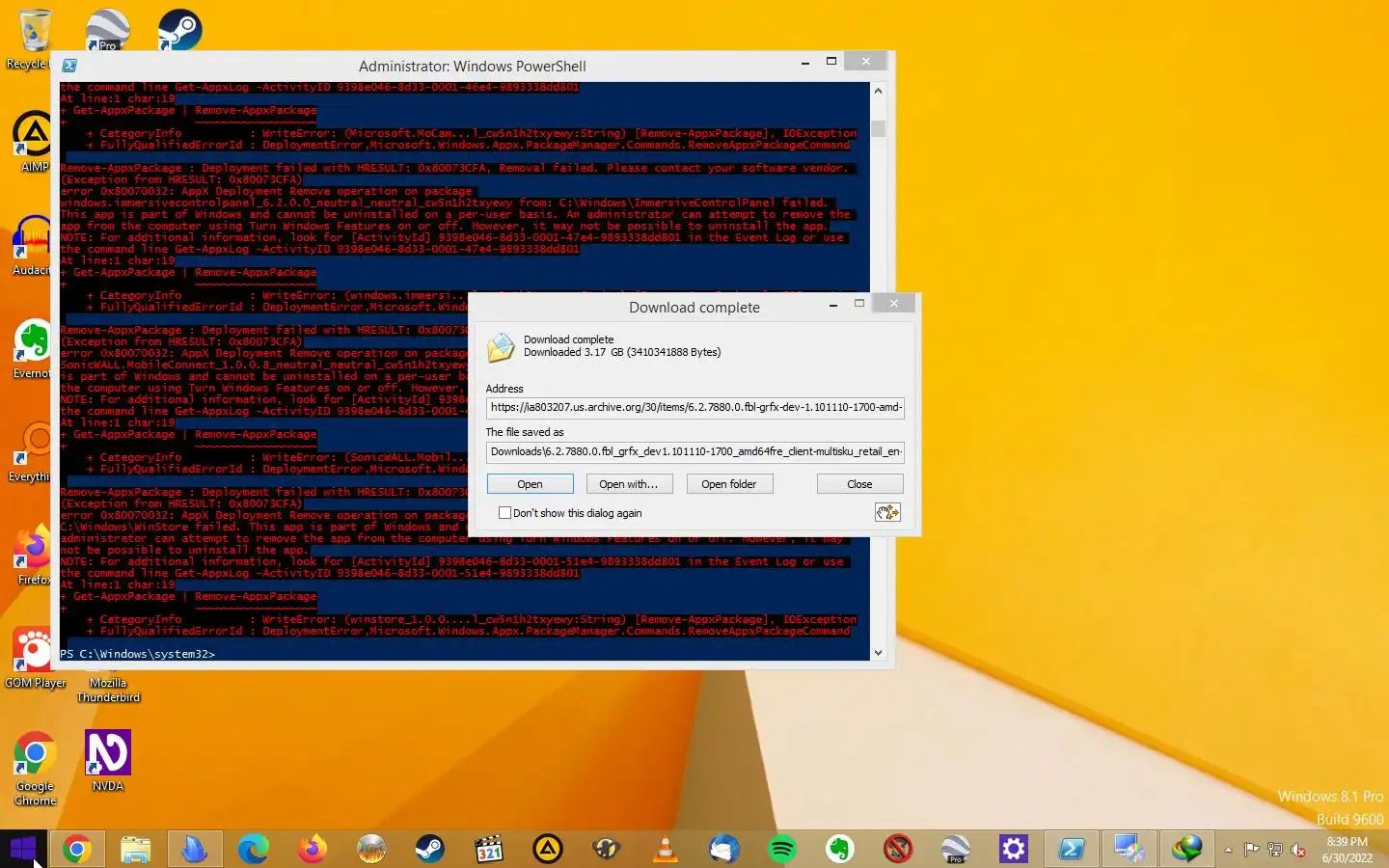1389x868 pixels.
Task: Click the PowerShell scrollbar up arrow
Action: (878, 91)
